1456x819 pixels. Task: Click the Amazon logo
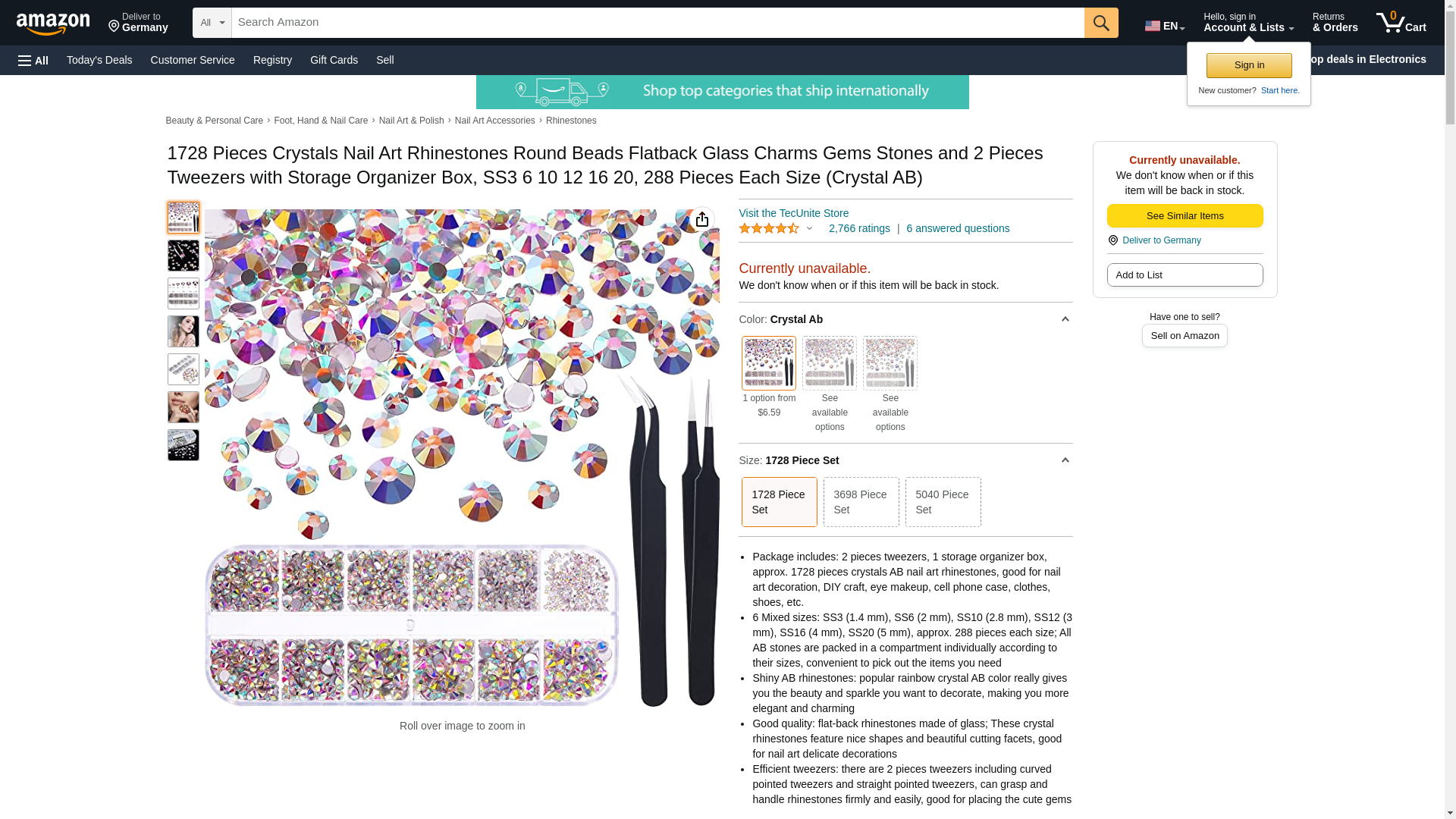click(x=53, y=24)
